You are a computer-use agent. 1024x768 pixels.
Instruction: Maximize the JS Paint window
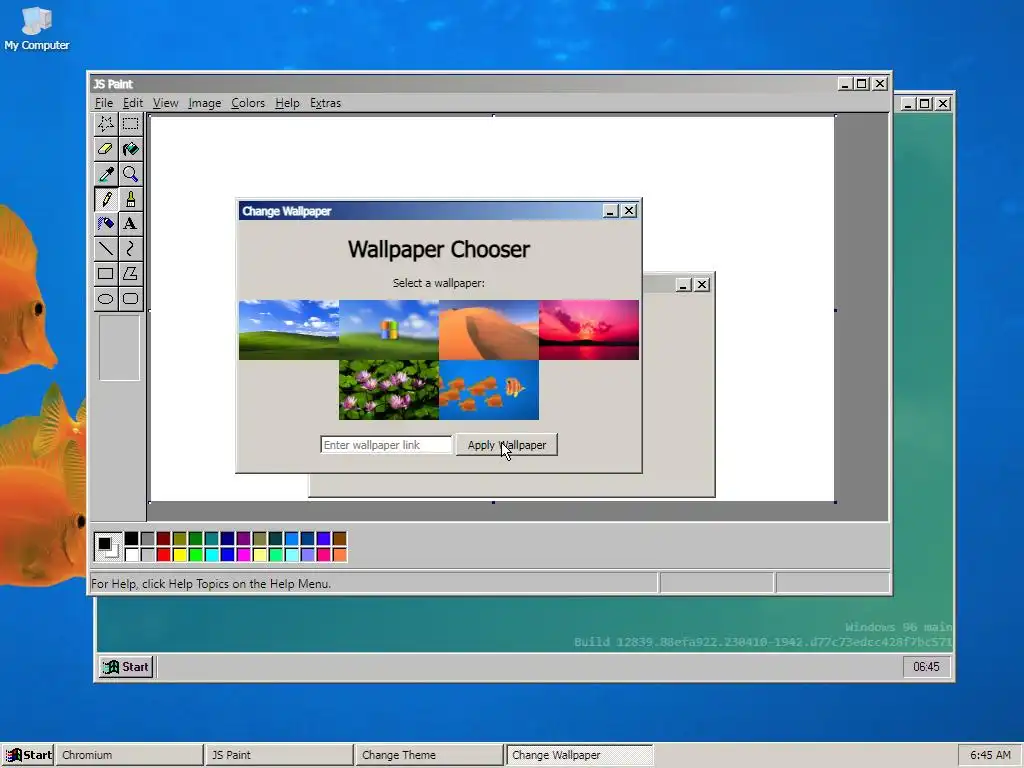(862, 84)
